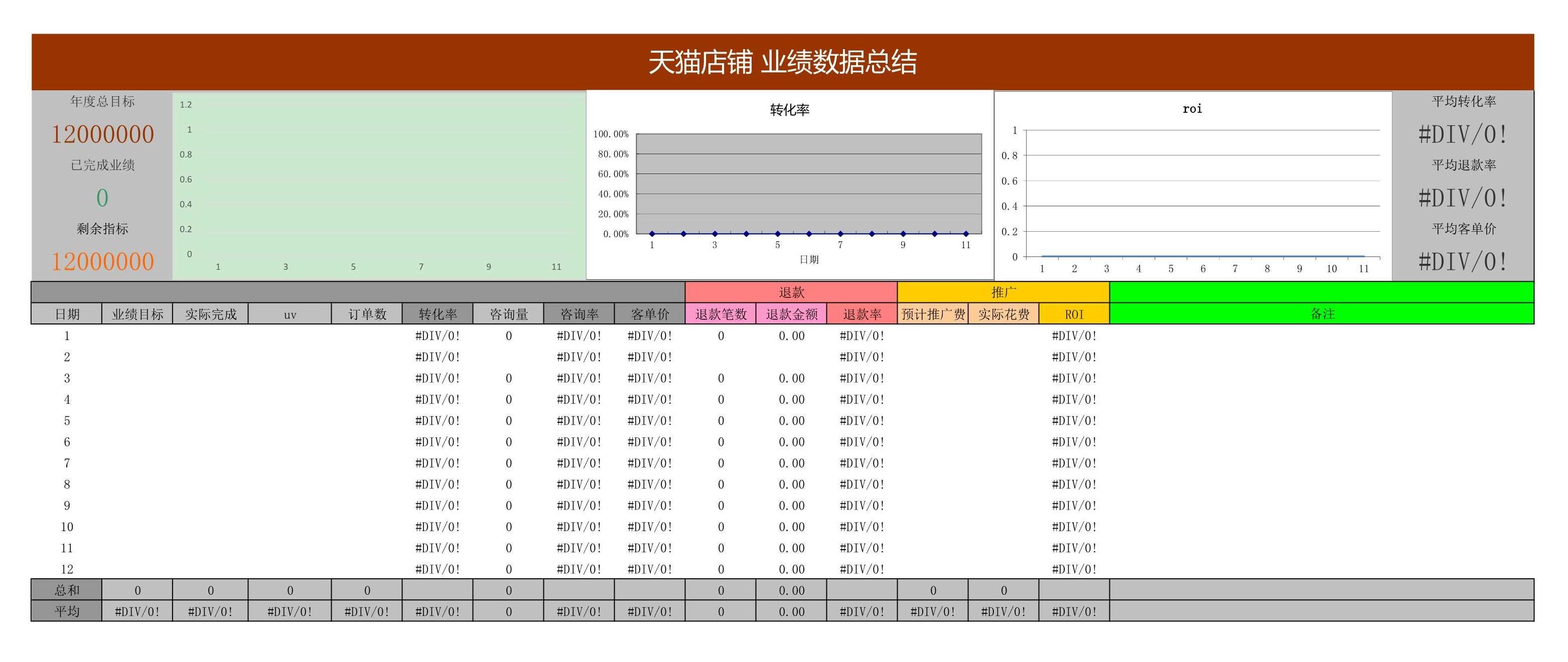This screenshot has width=1568, height=662.
Task: Click the uv column header
Action: [290, 314]
